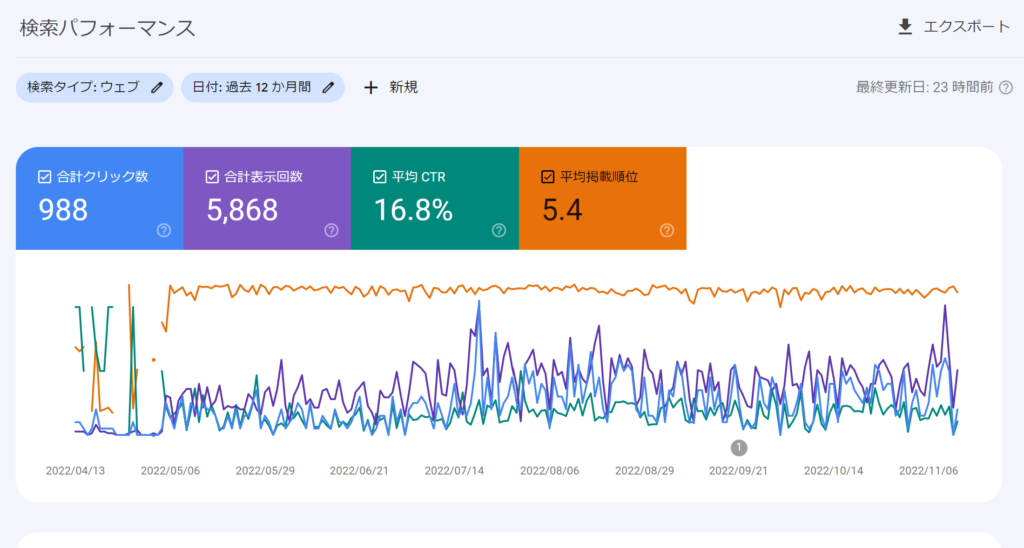1024x548 pixels.
Task: Click the 新規 filter label
Action: point(404,87)
